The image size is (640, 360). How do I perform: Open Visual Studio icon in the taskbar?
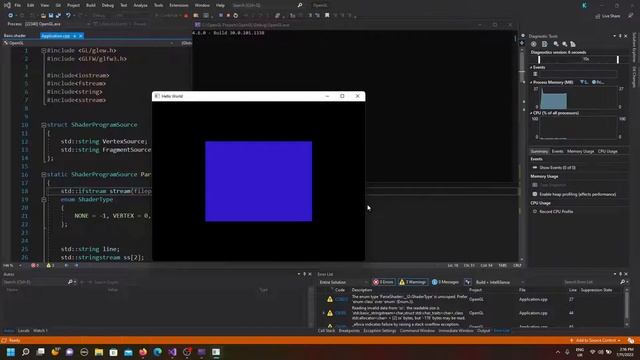click(172, 352)
